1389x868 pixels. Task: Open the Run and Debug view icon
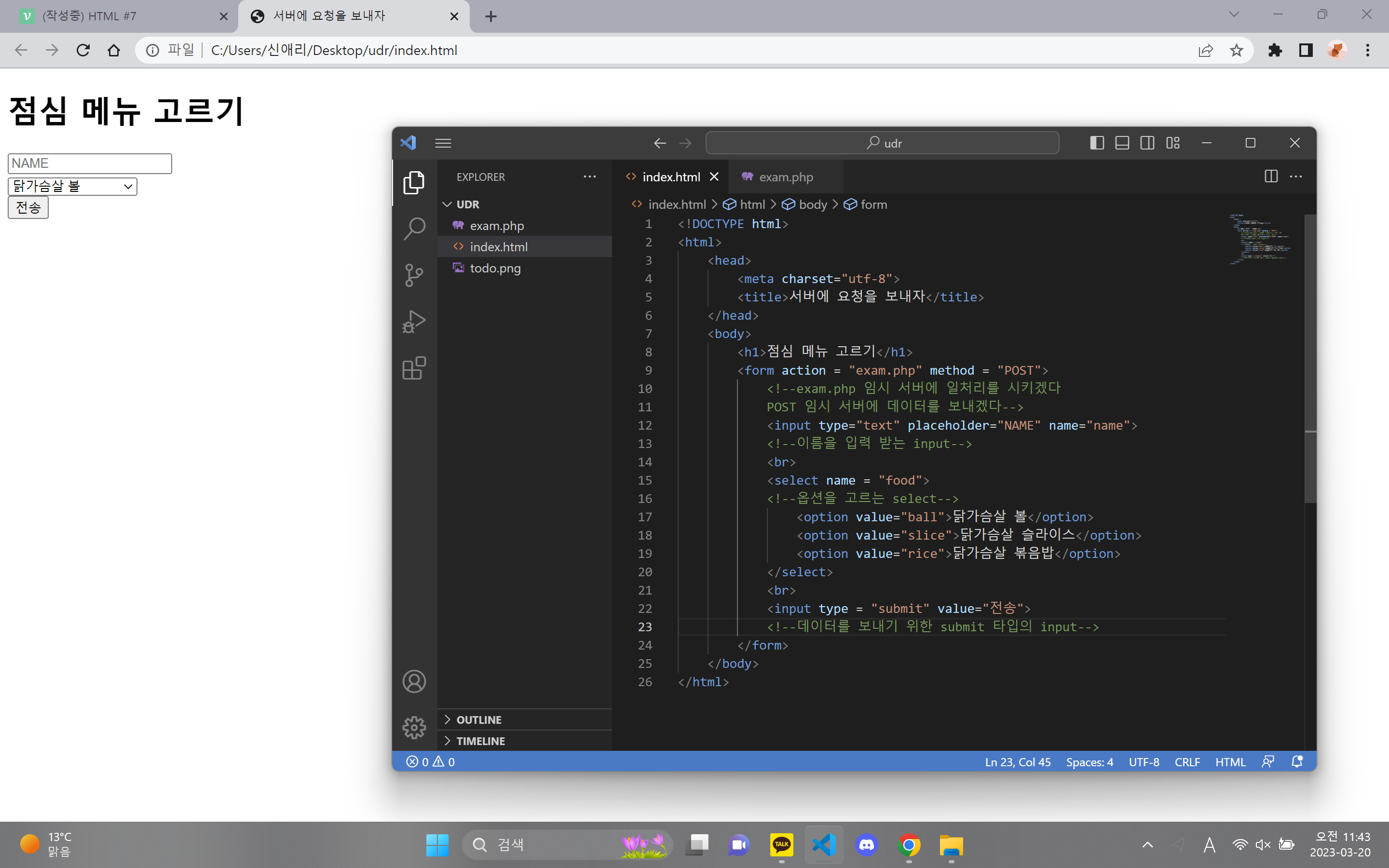[x=414, y=322]
